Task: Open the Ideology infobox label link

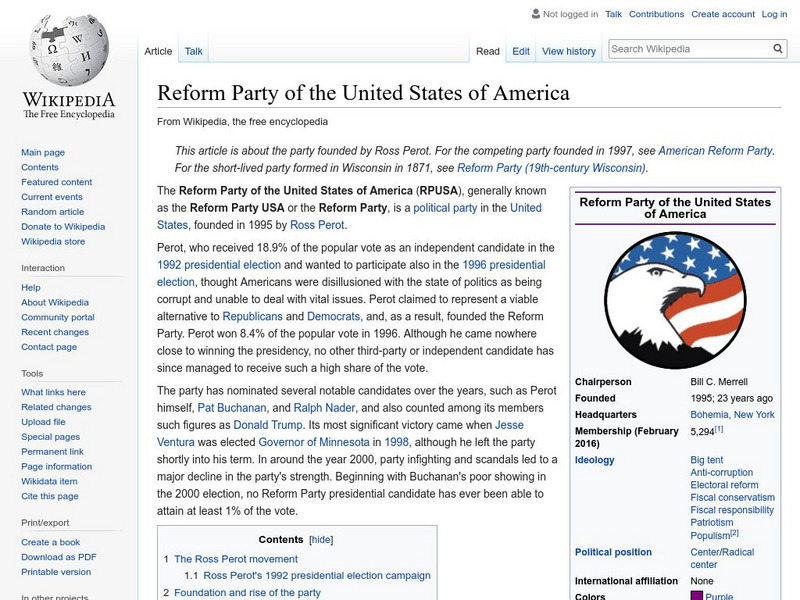Action: [x=594, y=460]
